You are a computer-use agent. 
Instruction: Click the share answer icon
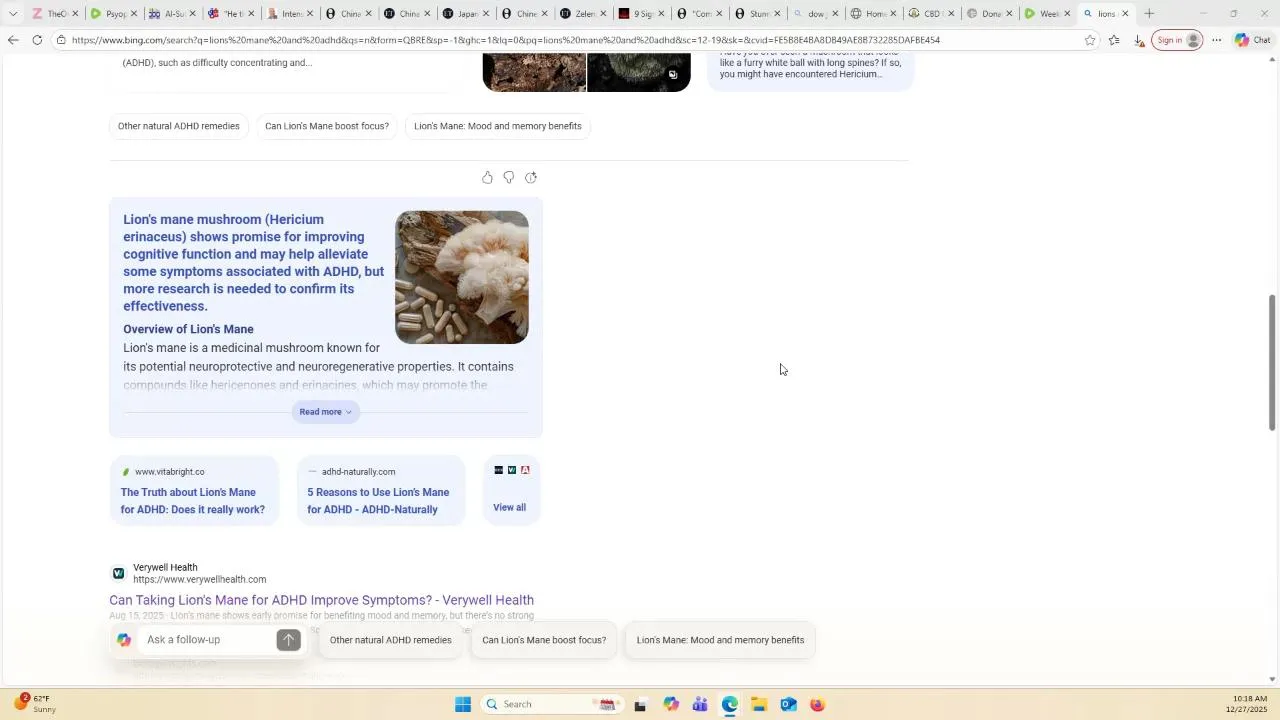[531, 177]
